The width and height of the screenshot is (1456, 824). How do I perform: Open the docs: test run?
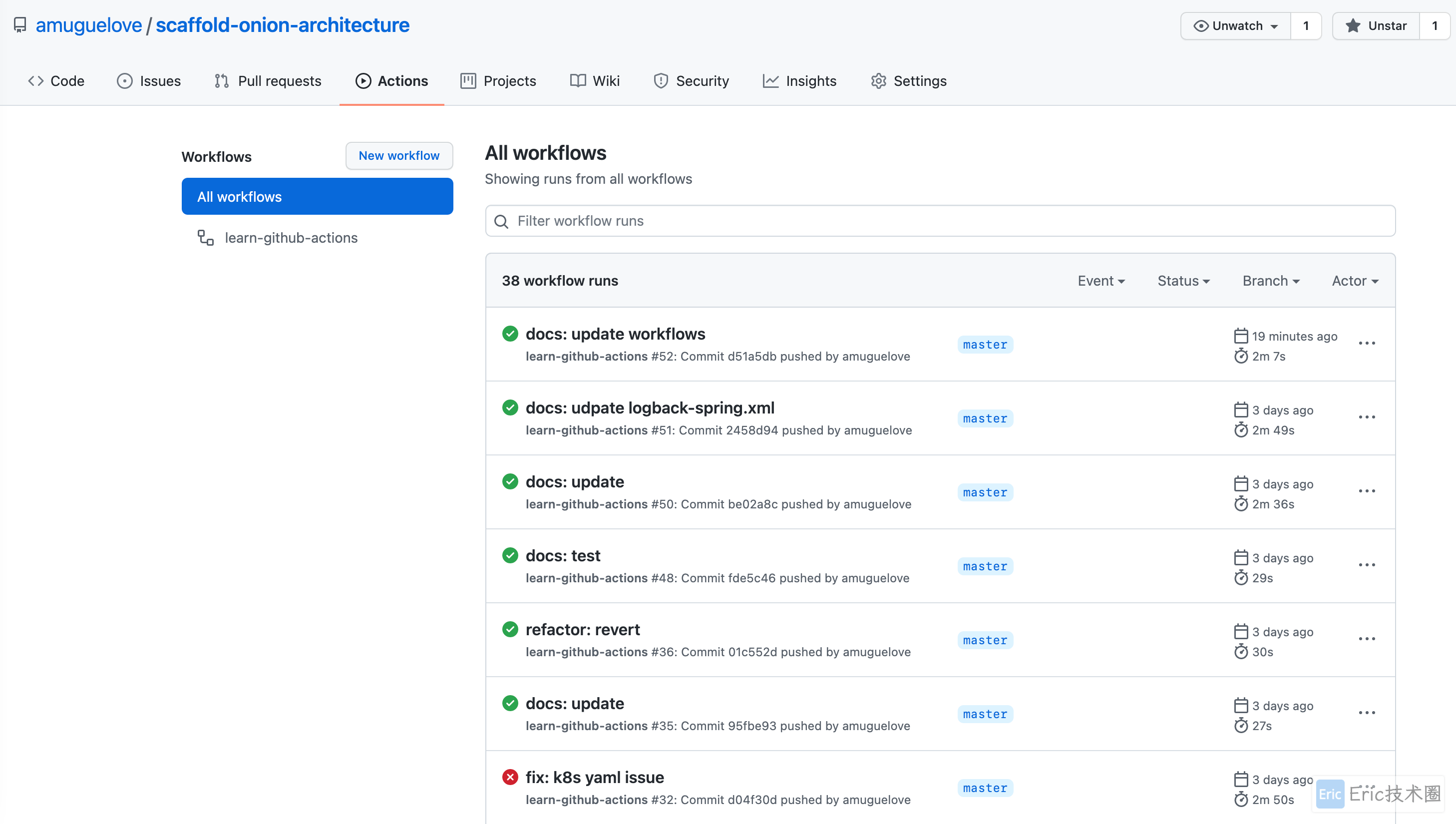pyautogui.click(x=563, y=555)
